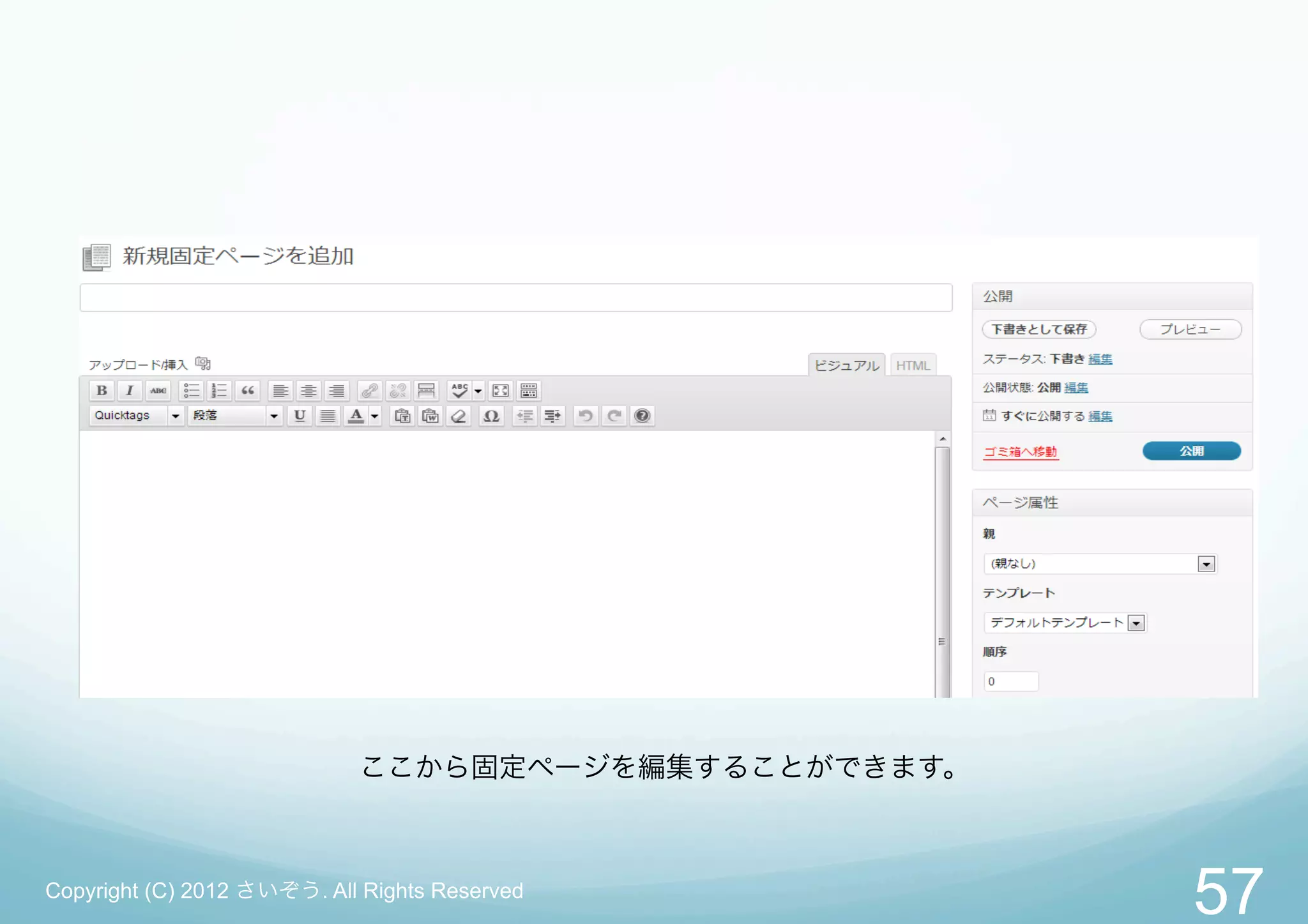Image resolution: width=1308 pixels, height=924 pixels.
Task: Insert a numbered list
Action: 219,390
